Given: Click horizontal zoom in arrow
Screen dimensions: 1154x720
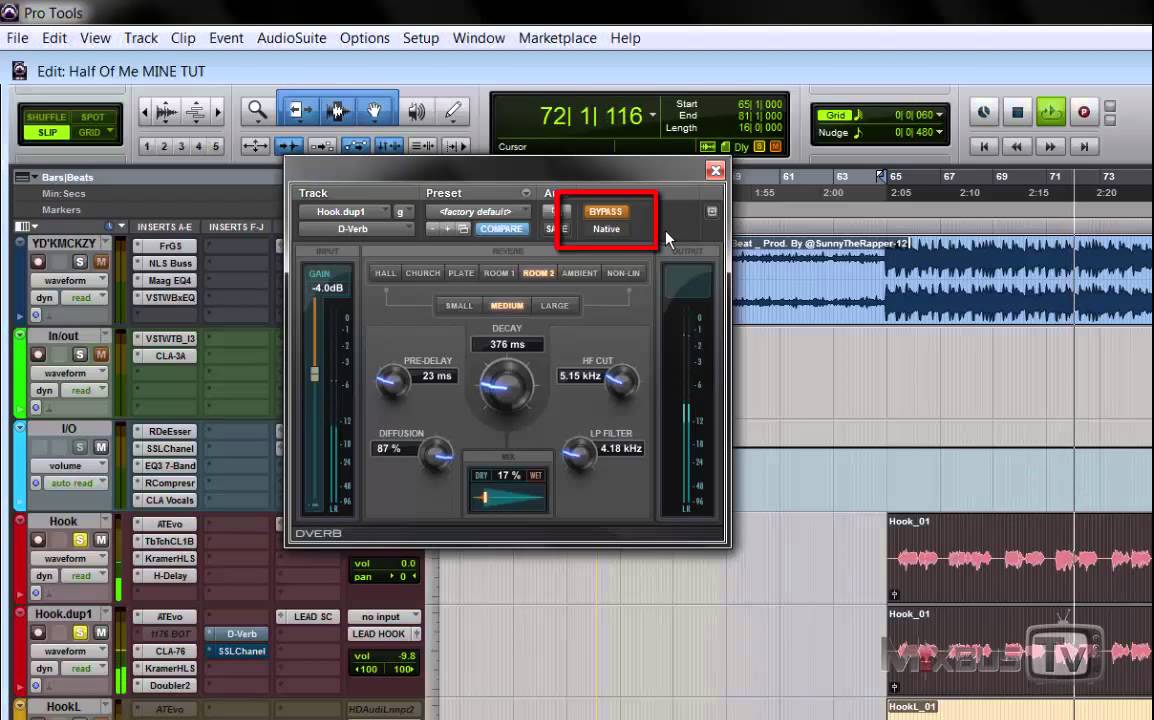Looking at the screenshot, I should [x=218, y=112].
